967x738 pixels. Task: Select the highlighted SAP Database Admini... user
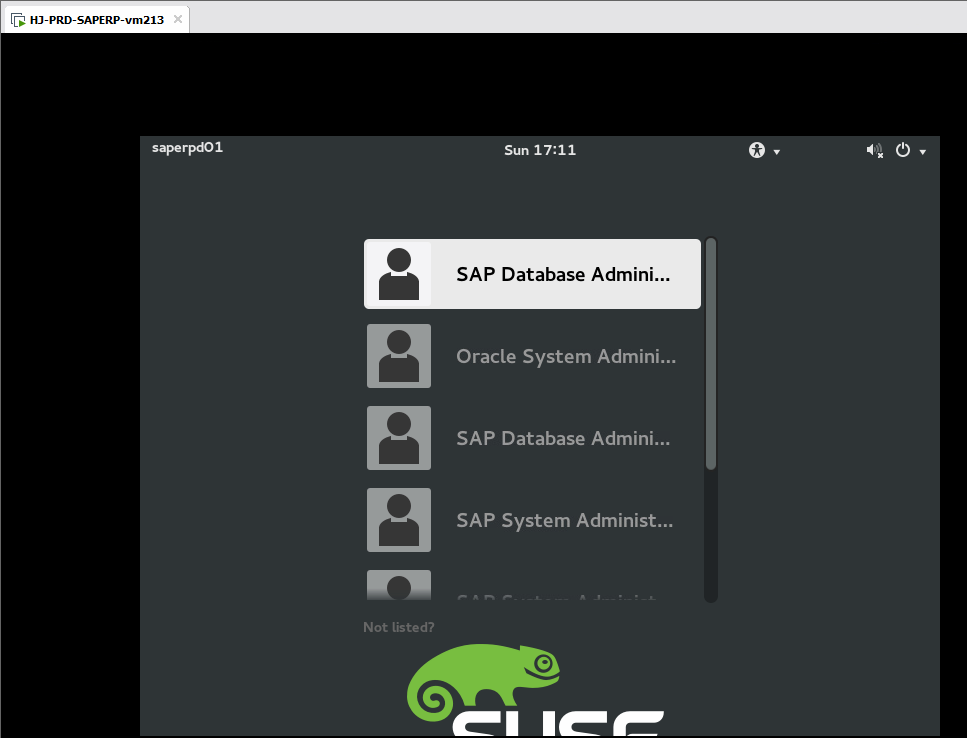[x=532, y=274]
